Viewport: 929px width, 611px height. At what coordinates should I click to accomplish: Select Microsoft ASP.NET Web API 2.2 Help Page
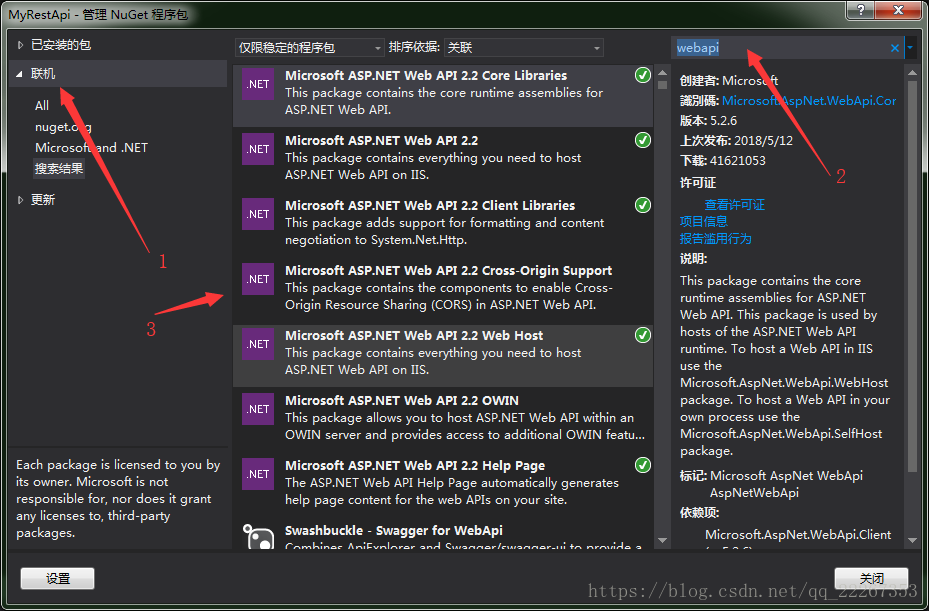(x=443, y=485)
